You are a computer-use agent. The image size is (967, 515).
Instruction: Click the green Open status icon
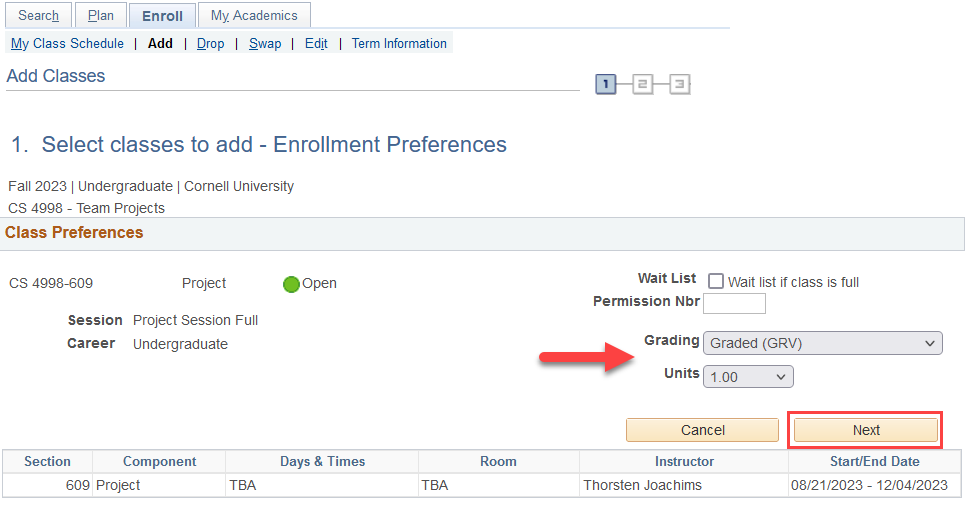(291, 284)
